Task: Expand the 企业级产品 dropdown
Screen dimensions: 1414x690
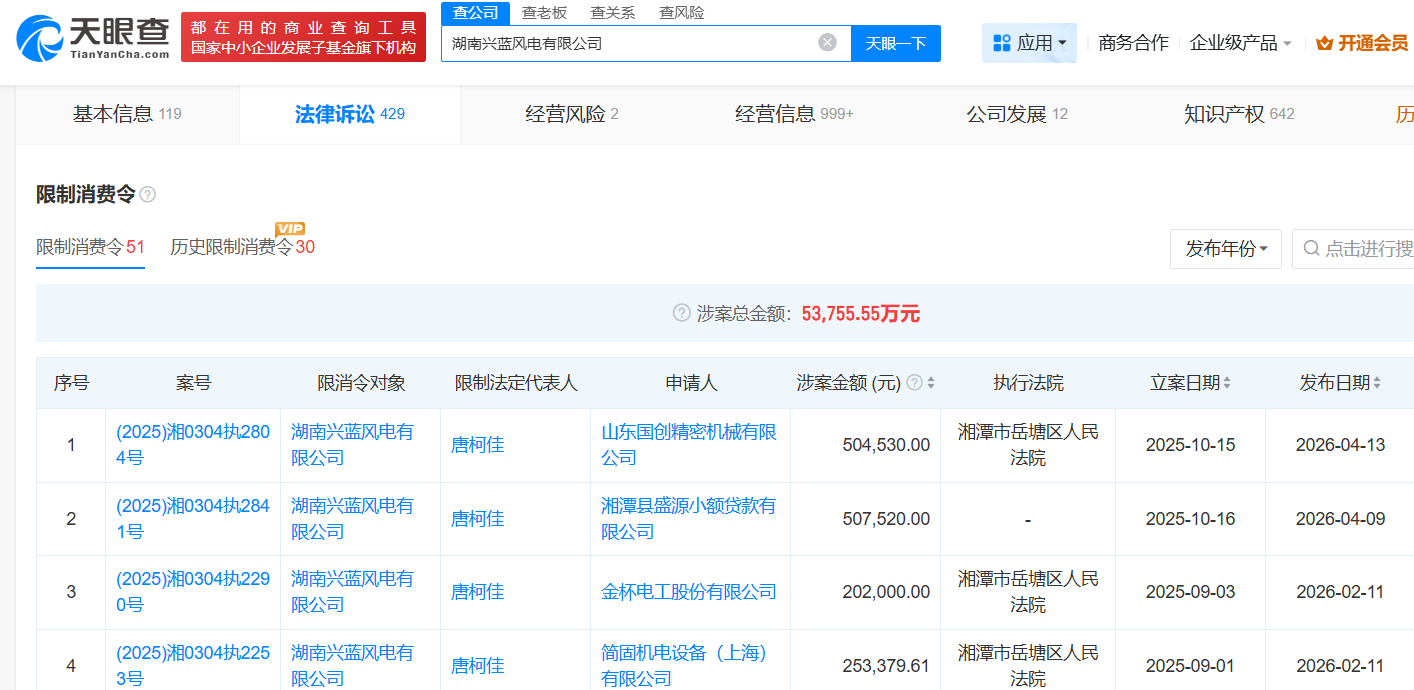Action: [x=1240, y=43]
